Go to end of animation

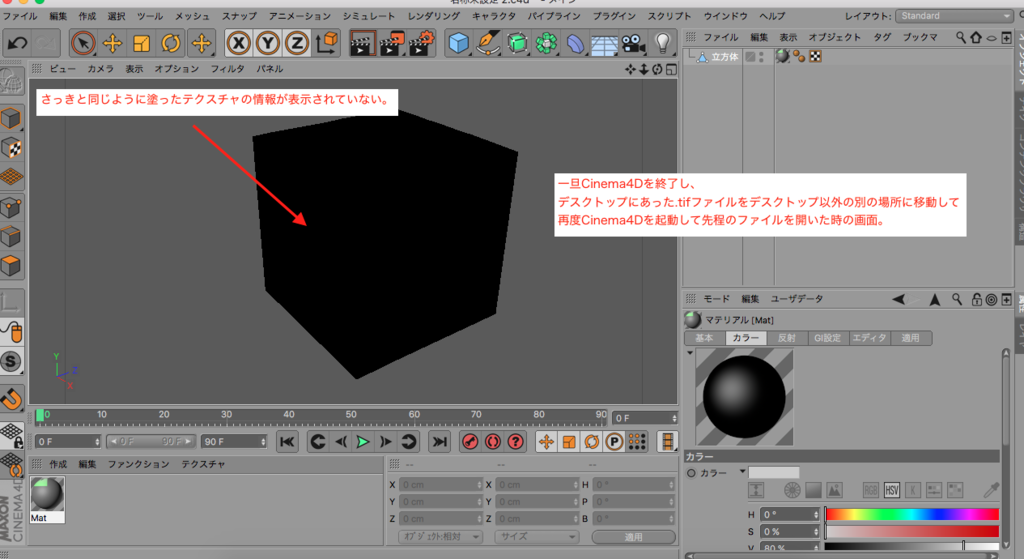440,442
